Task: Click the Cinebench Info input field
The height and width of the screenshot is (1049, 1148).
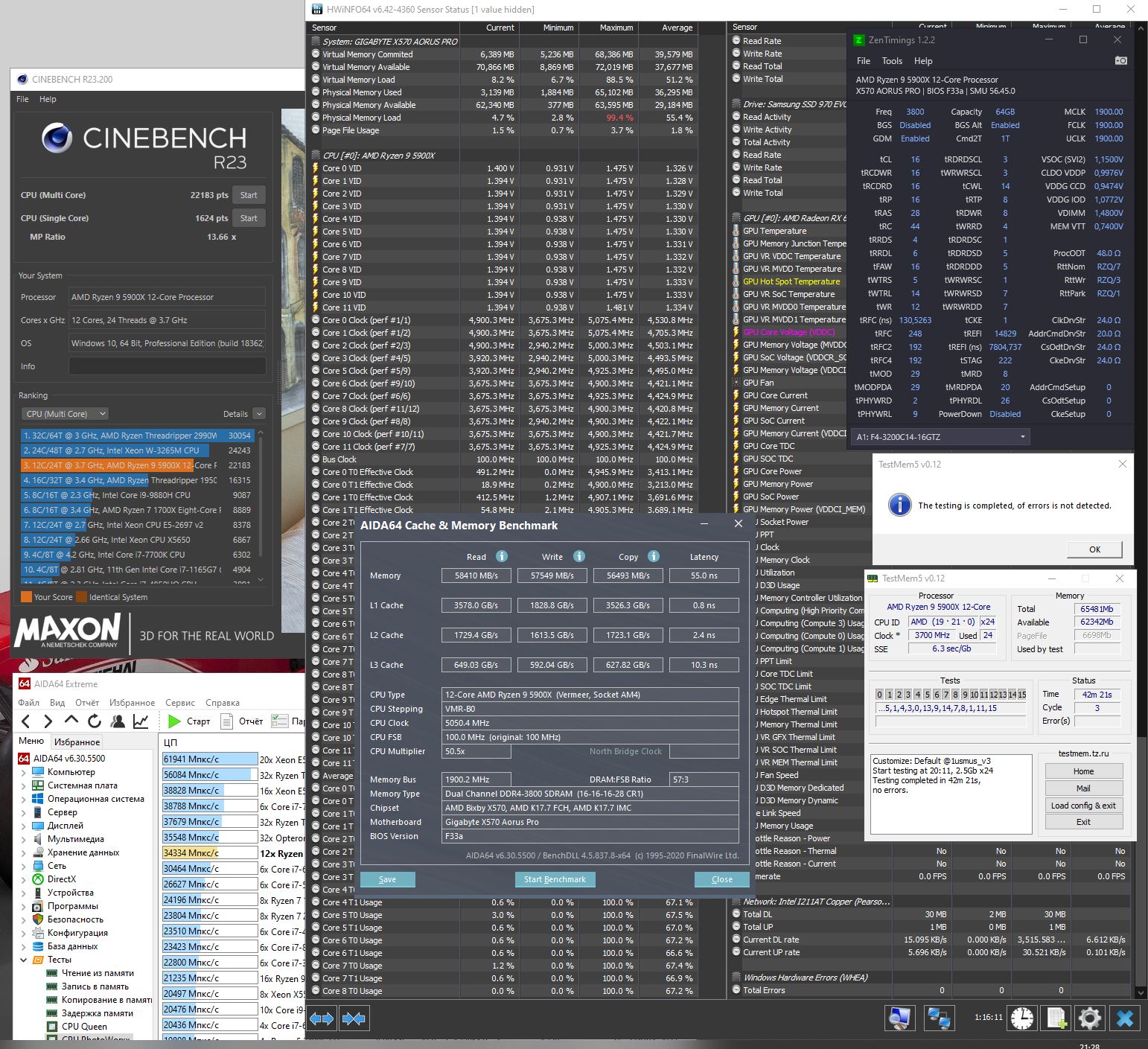Action: pos(168,366)
